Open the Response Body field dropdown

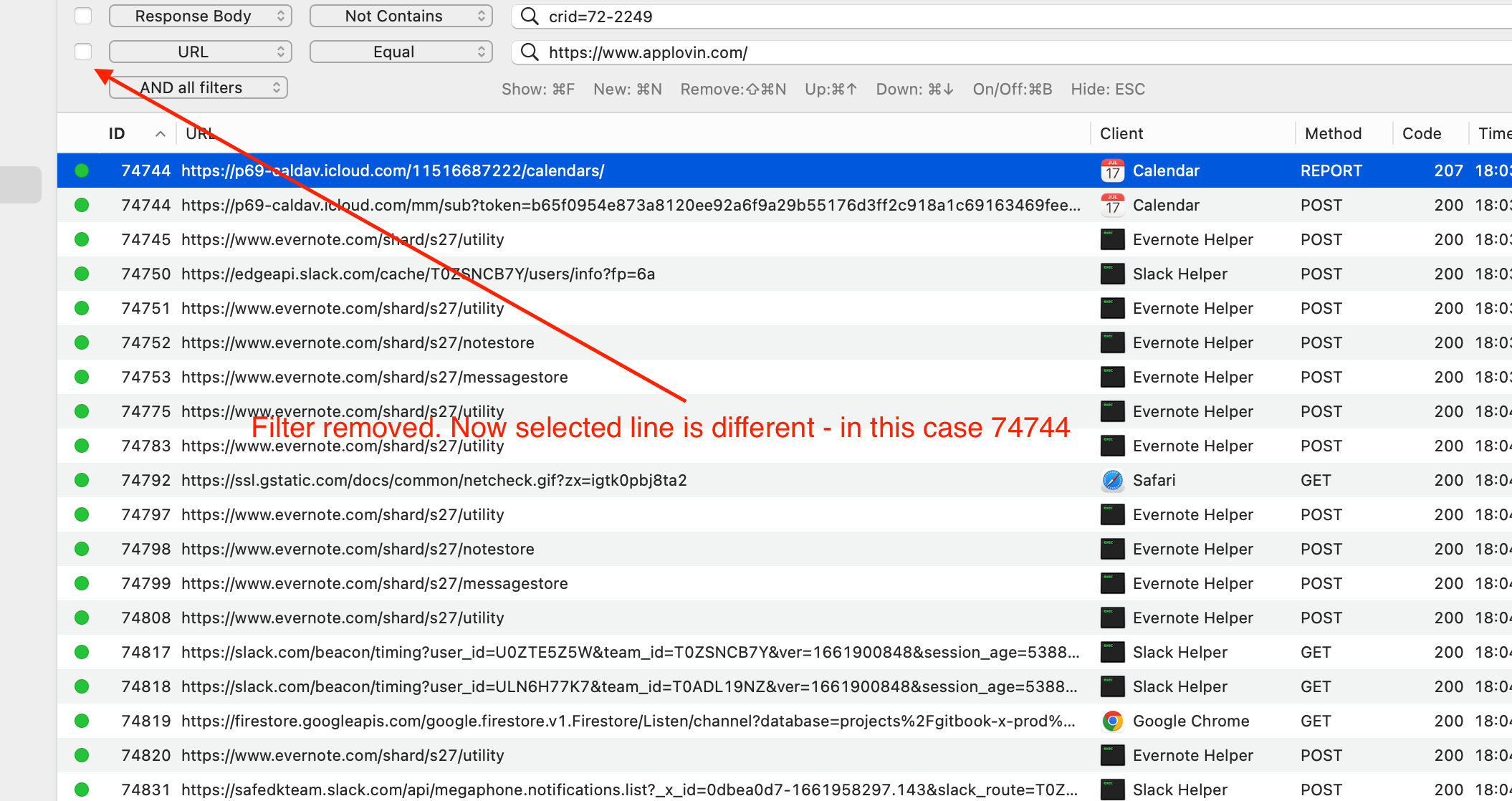(200, 15)
